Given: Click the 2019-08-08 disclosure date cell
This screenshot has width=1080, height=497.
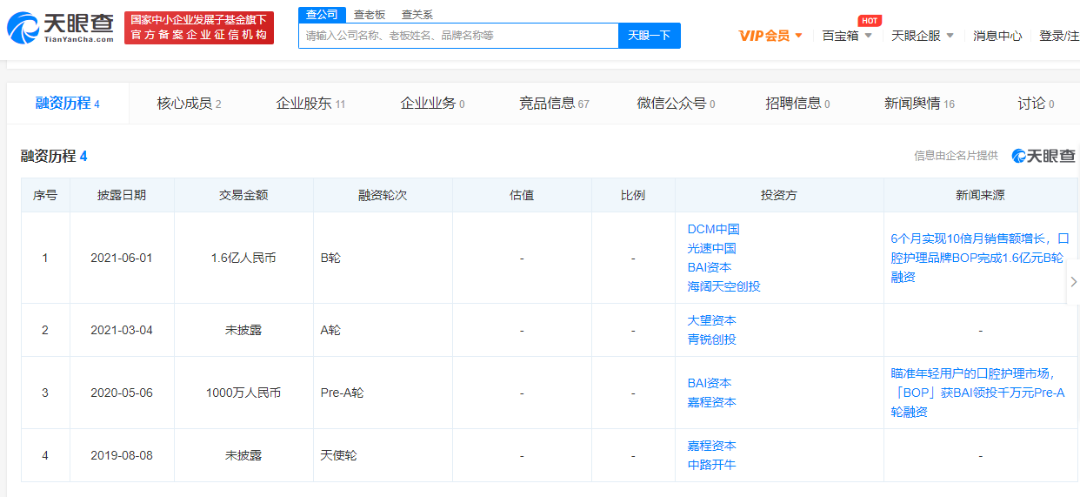Looking at the screenshot, I should click(x=122, y=455).
